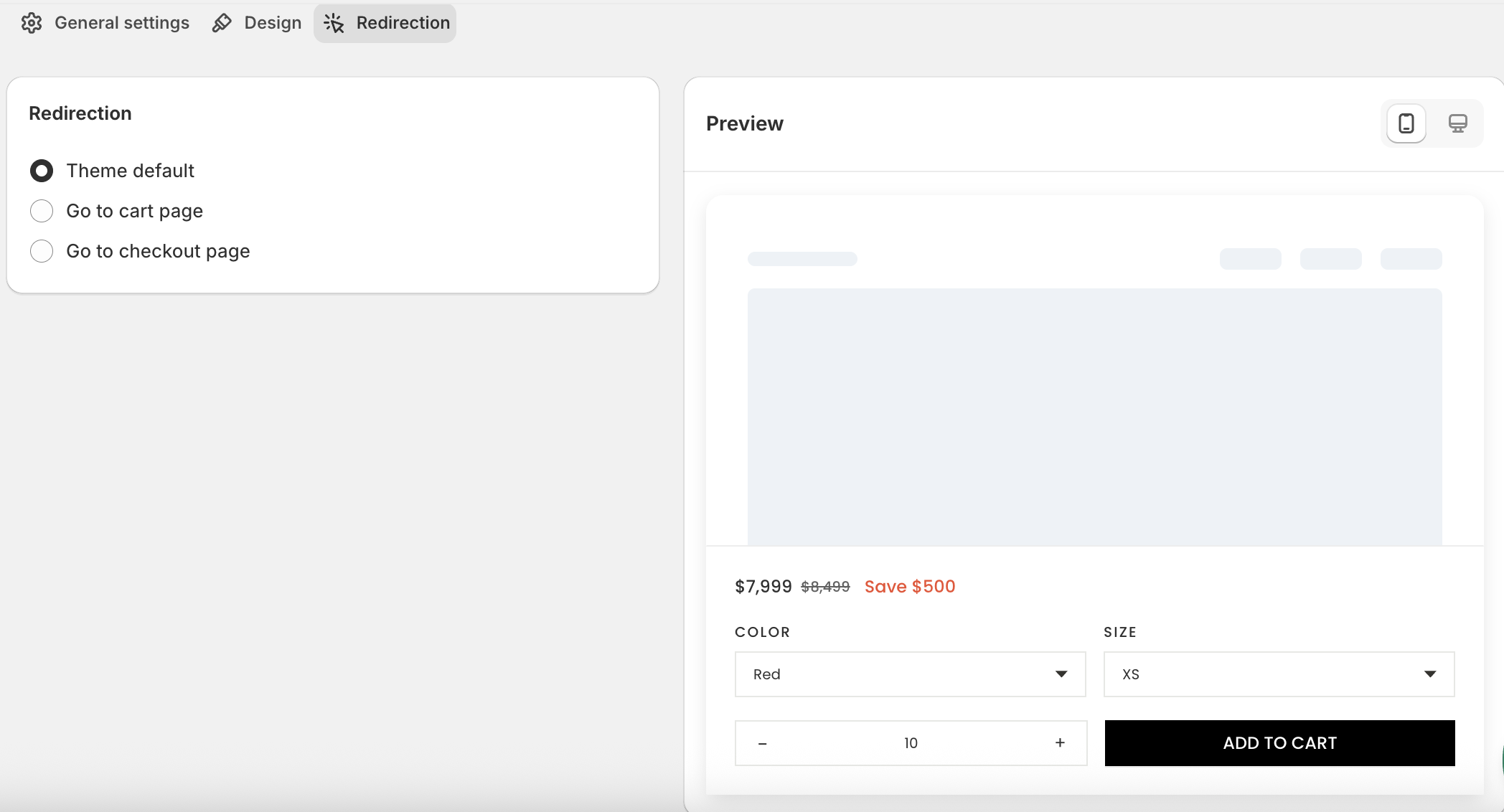Image resolution: width=1504 pixels, height=812 pixels.
Task: Click the Design brush icon
Action: (222, 23)
